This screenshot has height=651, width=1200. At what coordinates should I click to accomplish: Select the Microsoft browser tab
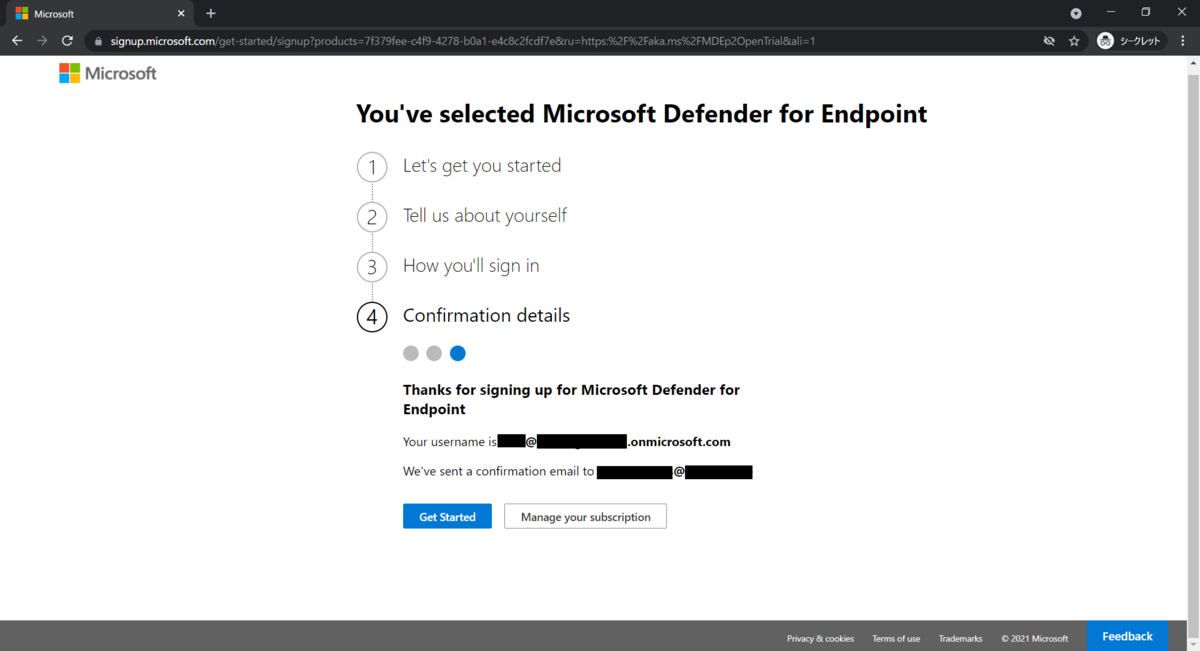[100, 14]
